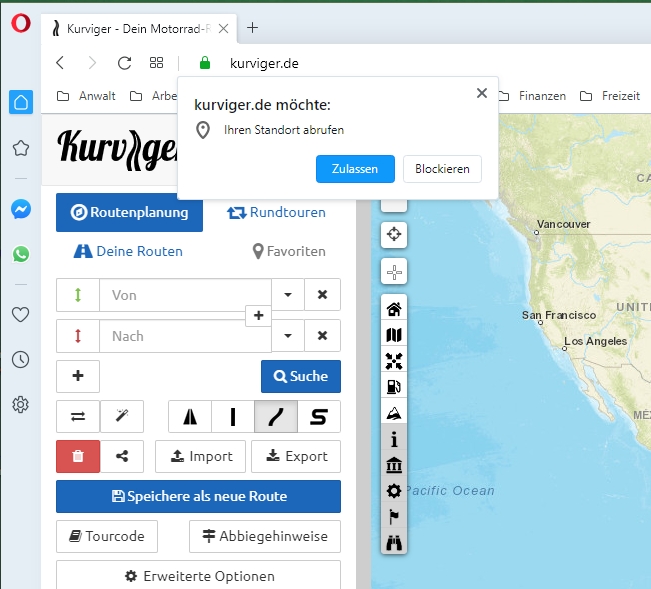Screen dimensions: 651x589
Task: Open map settings gear in map toolbar
Action: coord(394,491)
